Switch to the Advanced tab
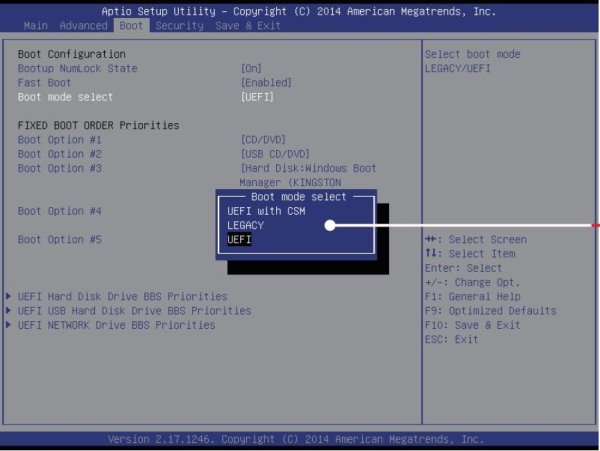The width and height of the screenshot is (600, 451). click(83, 26)
